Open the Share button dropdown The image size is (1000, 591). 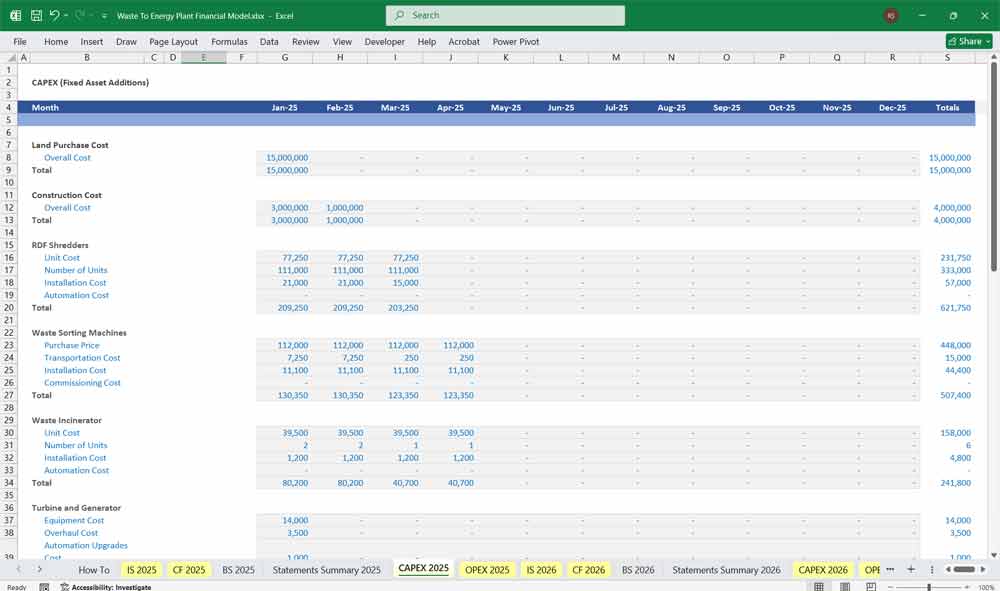987,41
